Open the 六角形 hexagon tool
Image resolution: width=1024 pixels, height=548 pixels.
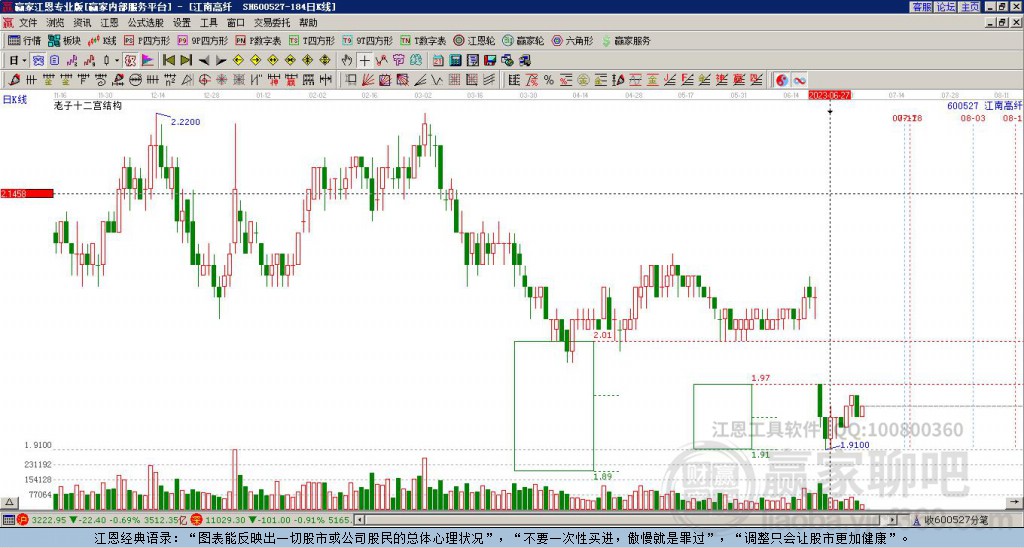pos(572,40)
